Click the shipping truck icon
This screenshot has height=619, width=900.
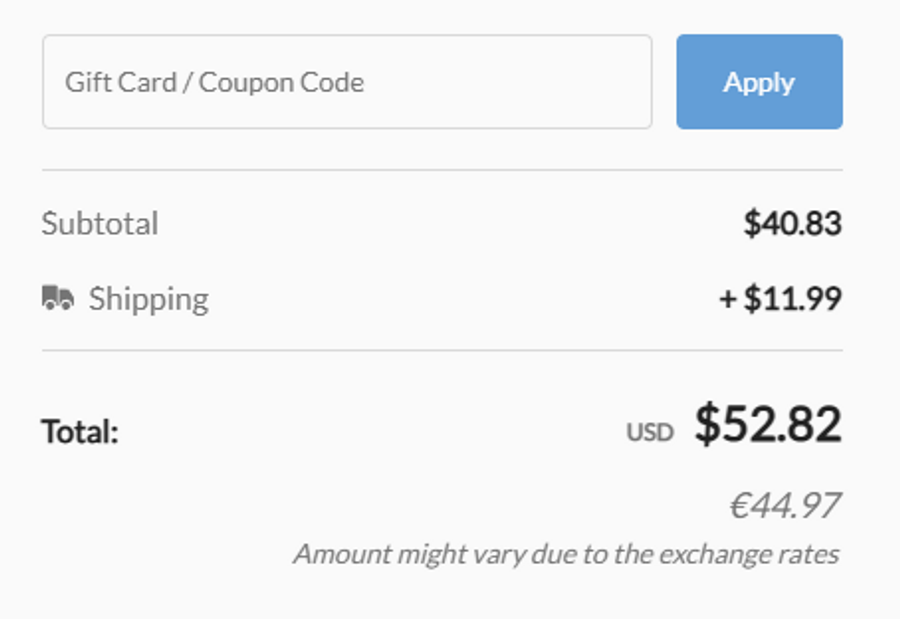pyautogui.click(x=58, y=297)
